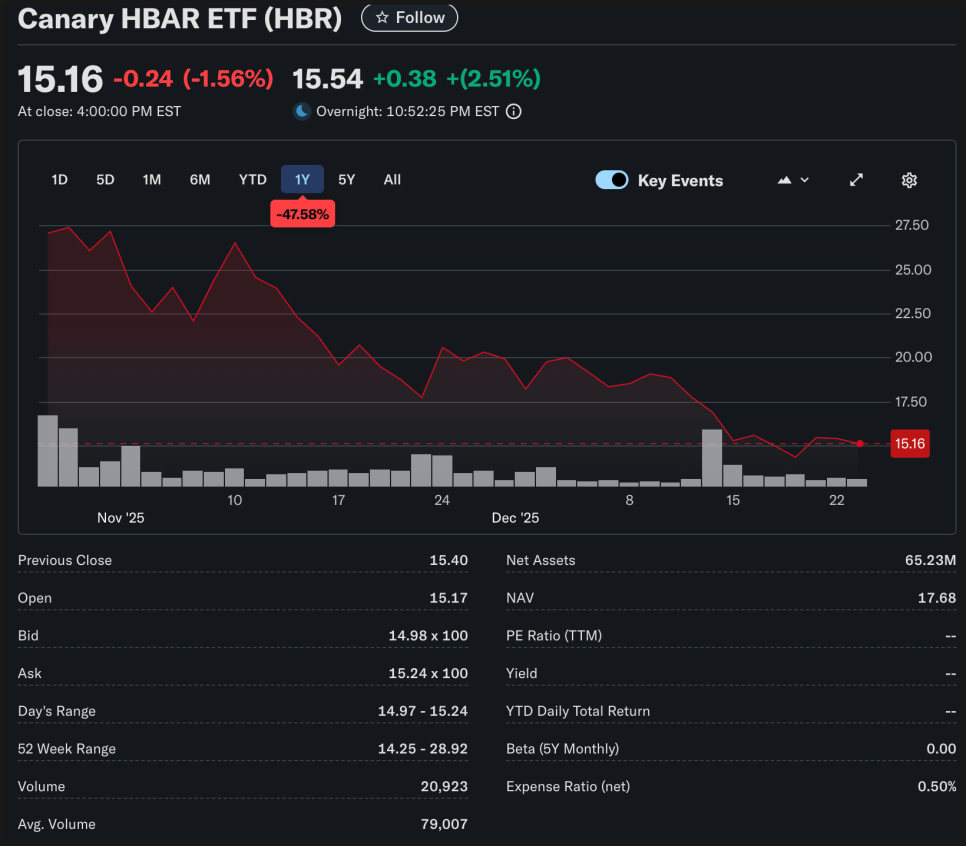Screen dimensions: 966x846
Task: Click the Canary HBAR ETF title
Action: 180,19
